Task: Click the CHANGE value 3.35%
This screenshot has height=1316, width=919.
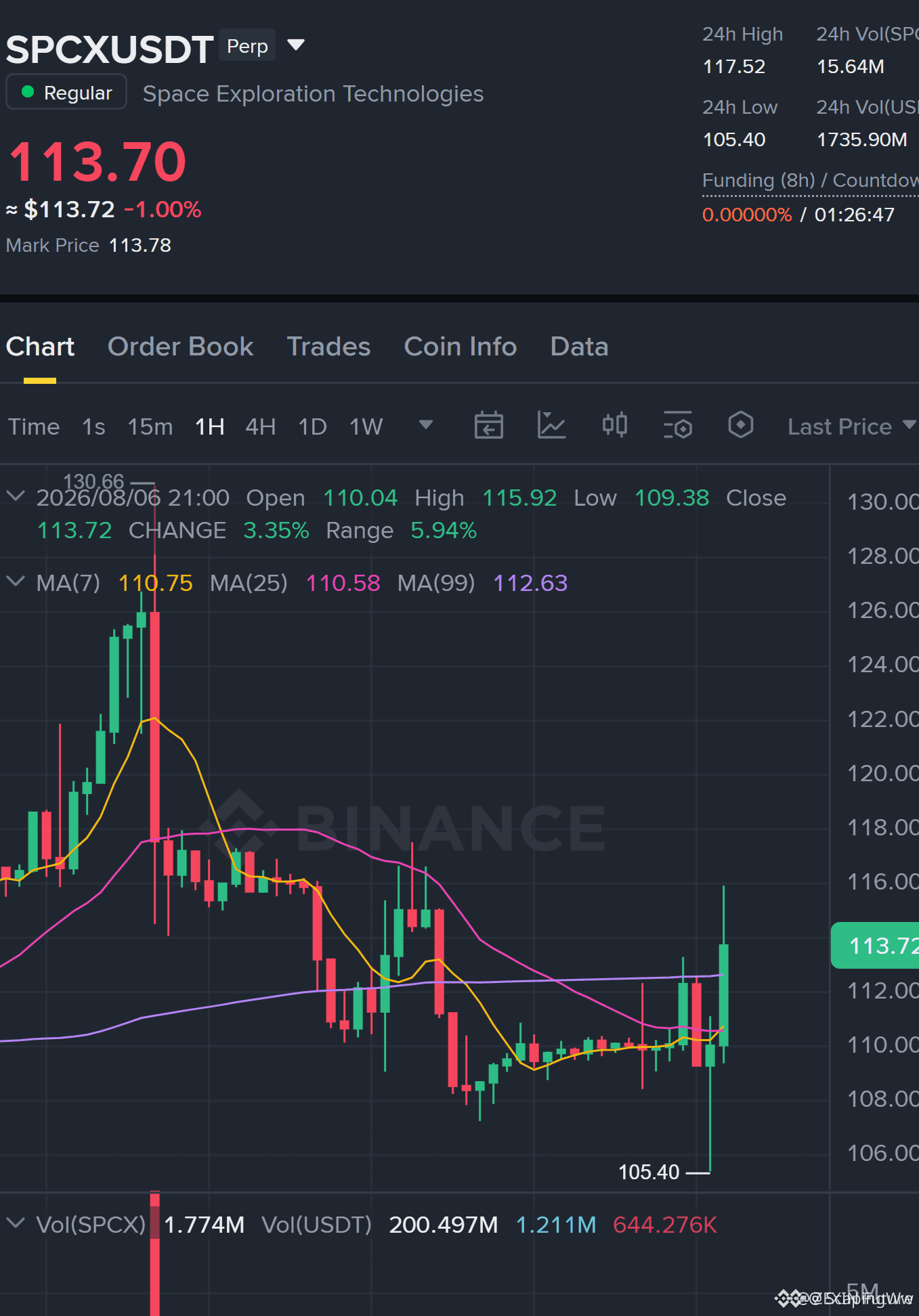Action: coord(276,530)
